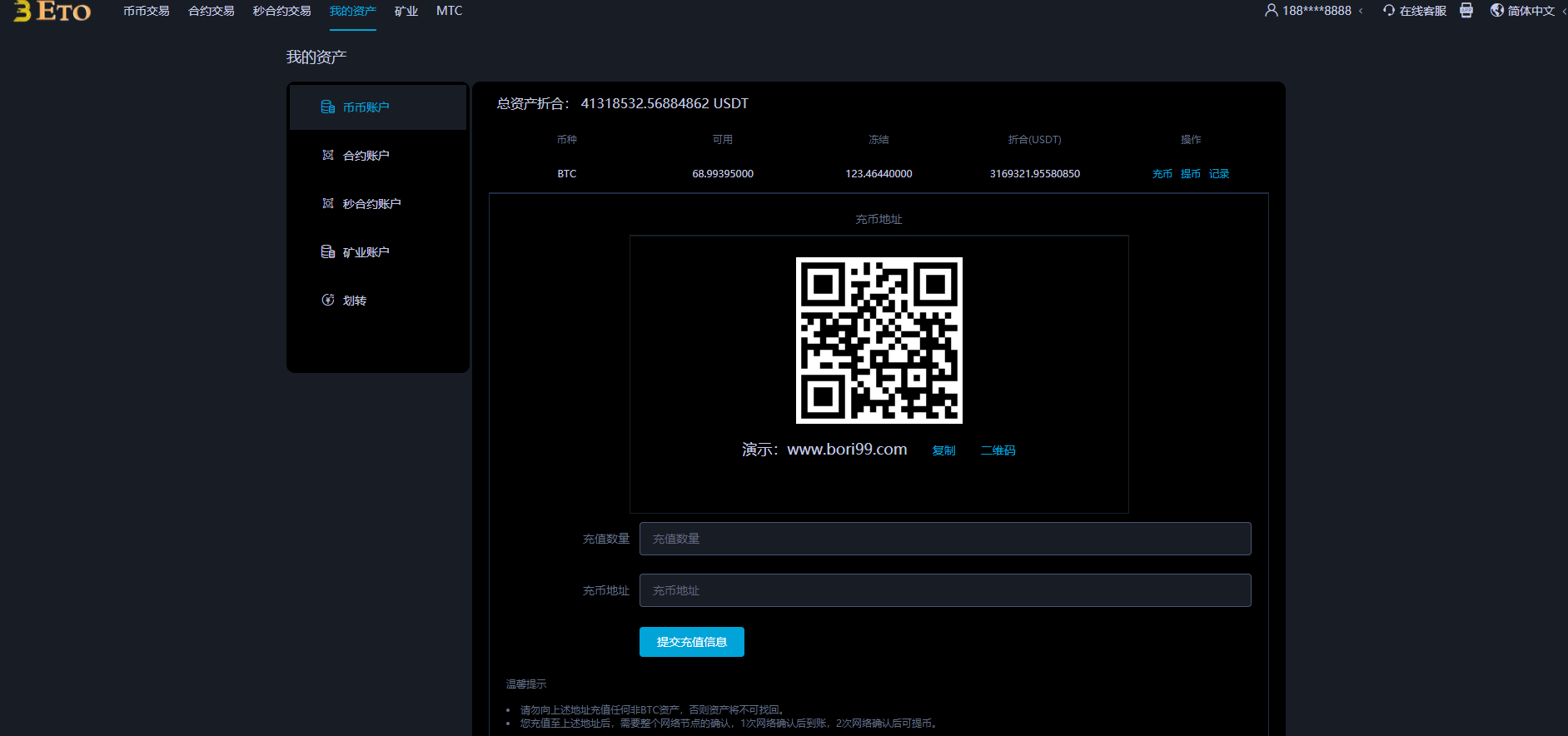Viewport: 1568px width, 736px height.
Task: Click 充币 link in BTC row
Action: 1162,174
